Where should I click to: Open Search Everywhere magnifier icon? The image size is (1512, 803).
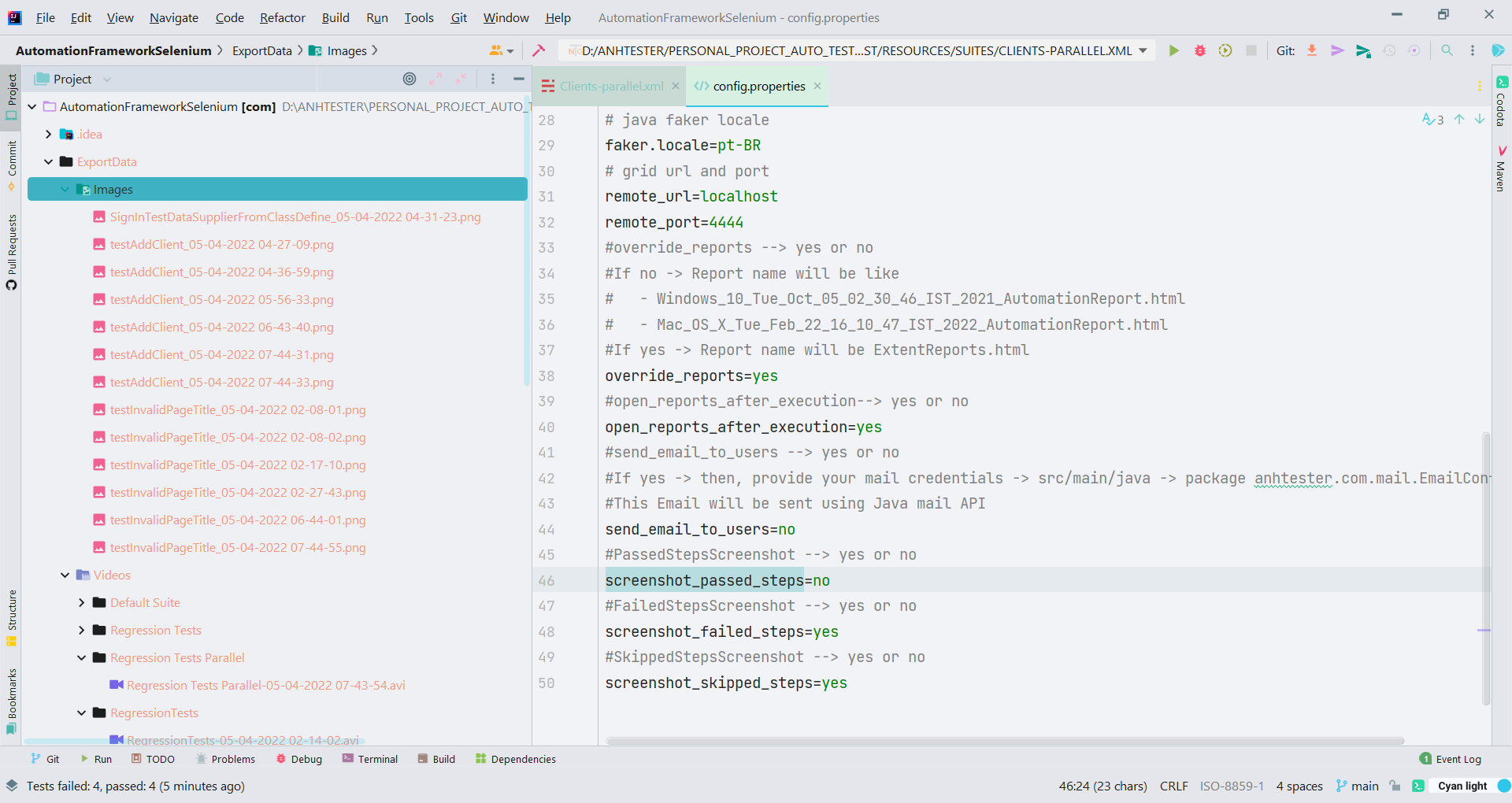(x=1447, y=50)
